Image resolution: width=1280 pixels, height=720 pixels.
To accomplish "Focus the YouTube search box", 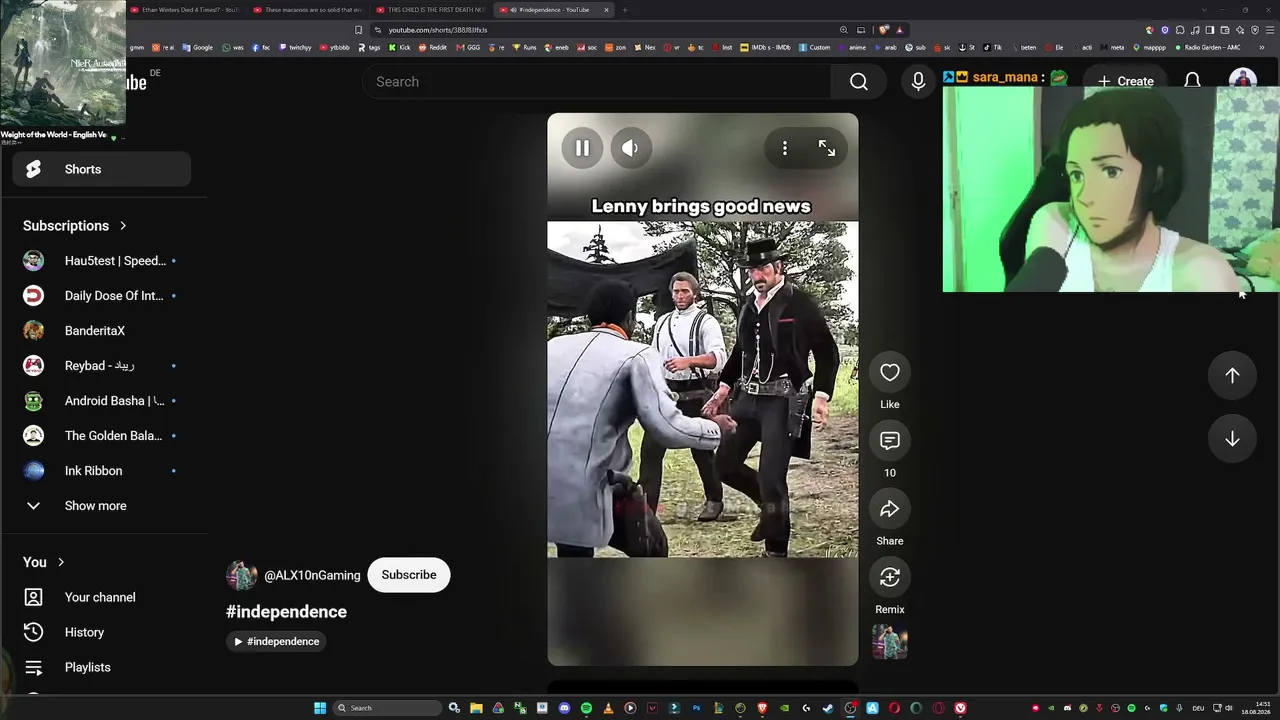I will click(x=596, y=82).
